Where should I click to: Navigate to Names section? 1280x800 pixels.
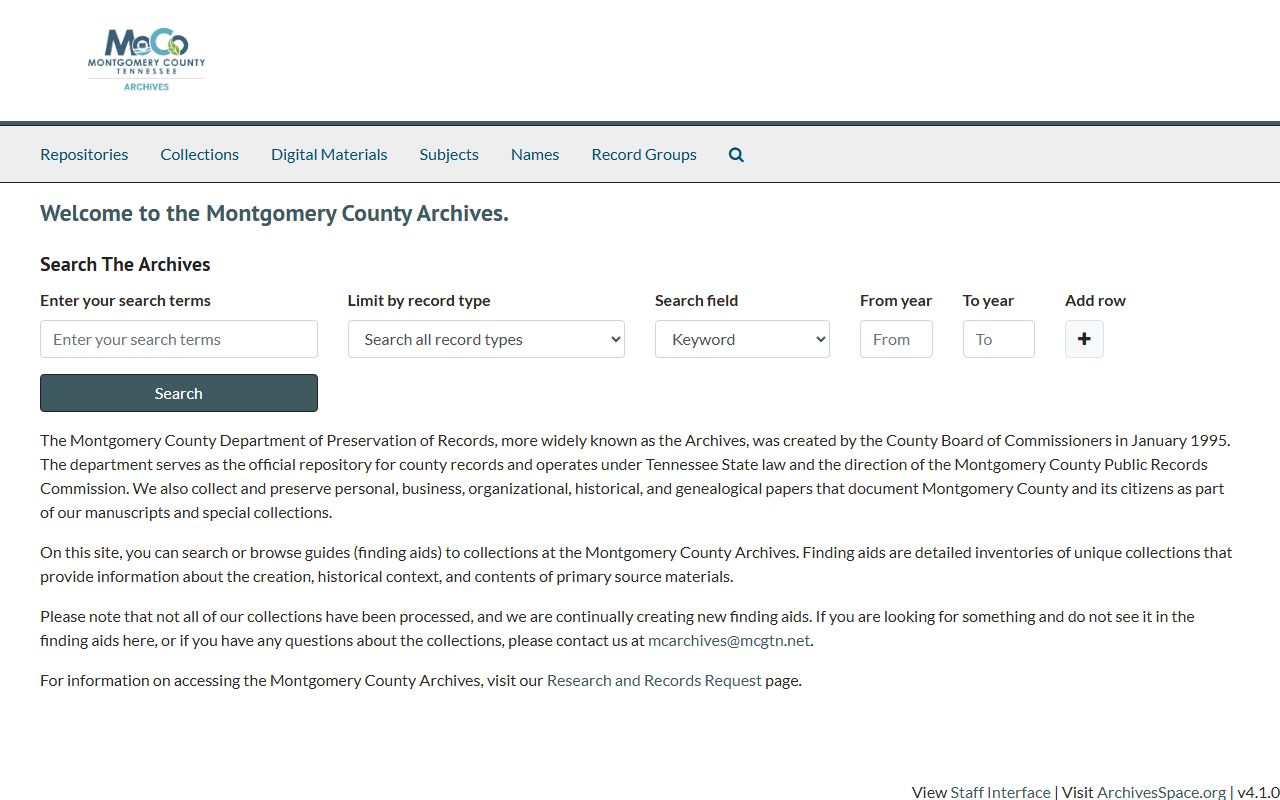tap(535, 155)
